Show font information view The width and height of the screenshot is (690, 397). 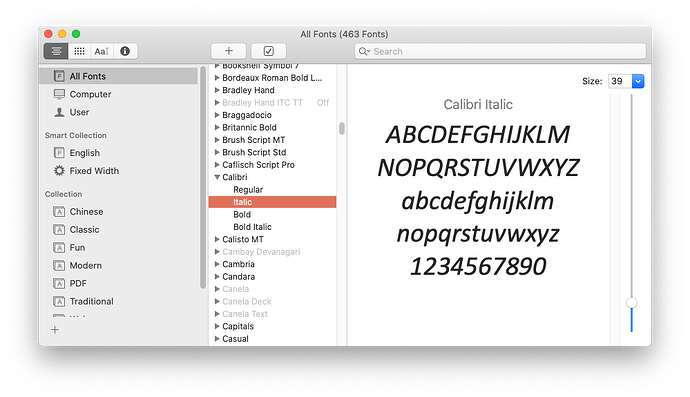pos(125,51)
